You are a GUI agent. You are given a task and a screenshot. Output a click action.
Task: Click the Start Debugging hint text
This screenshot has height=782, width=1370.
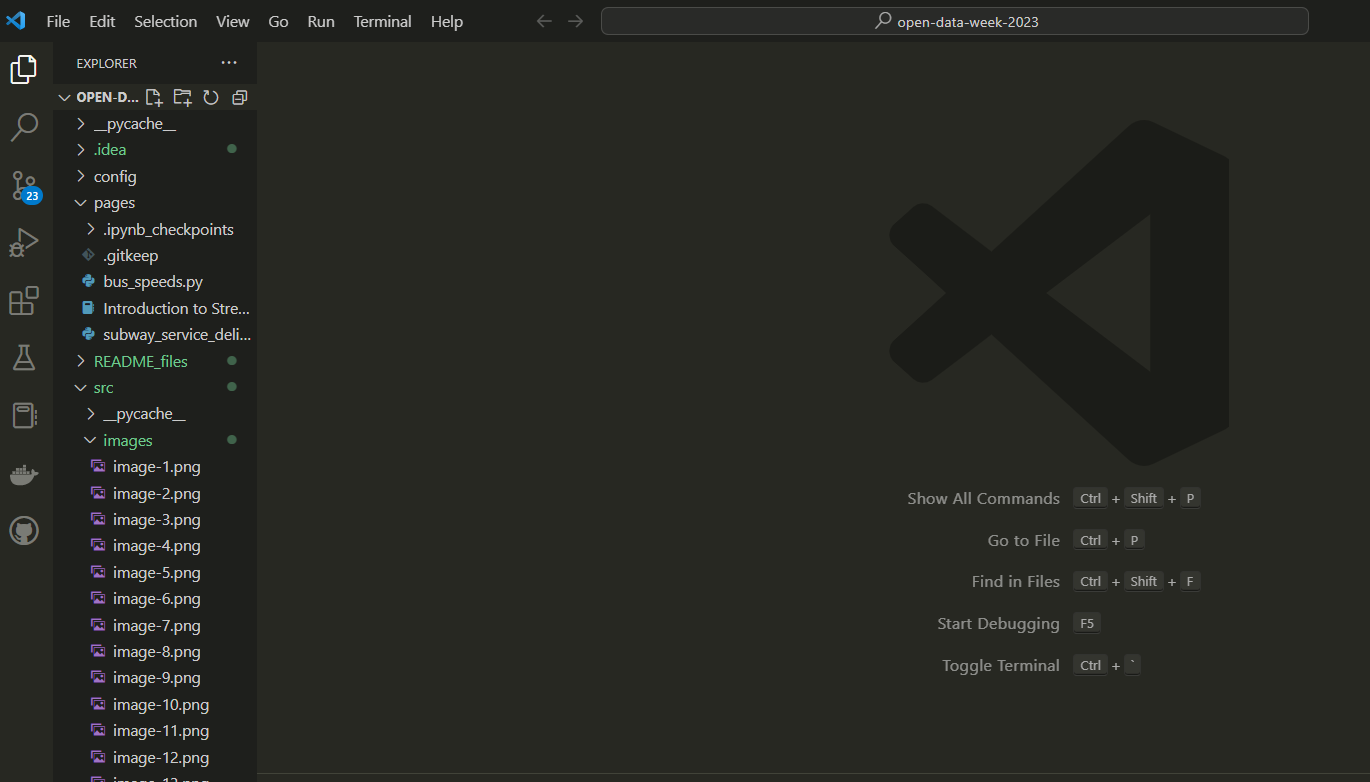point(998,623)
